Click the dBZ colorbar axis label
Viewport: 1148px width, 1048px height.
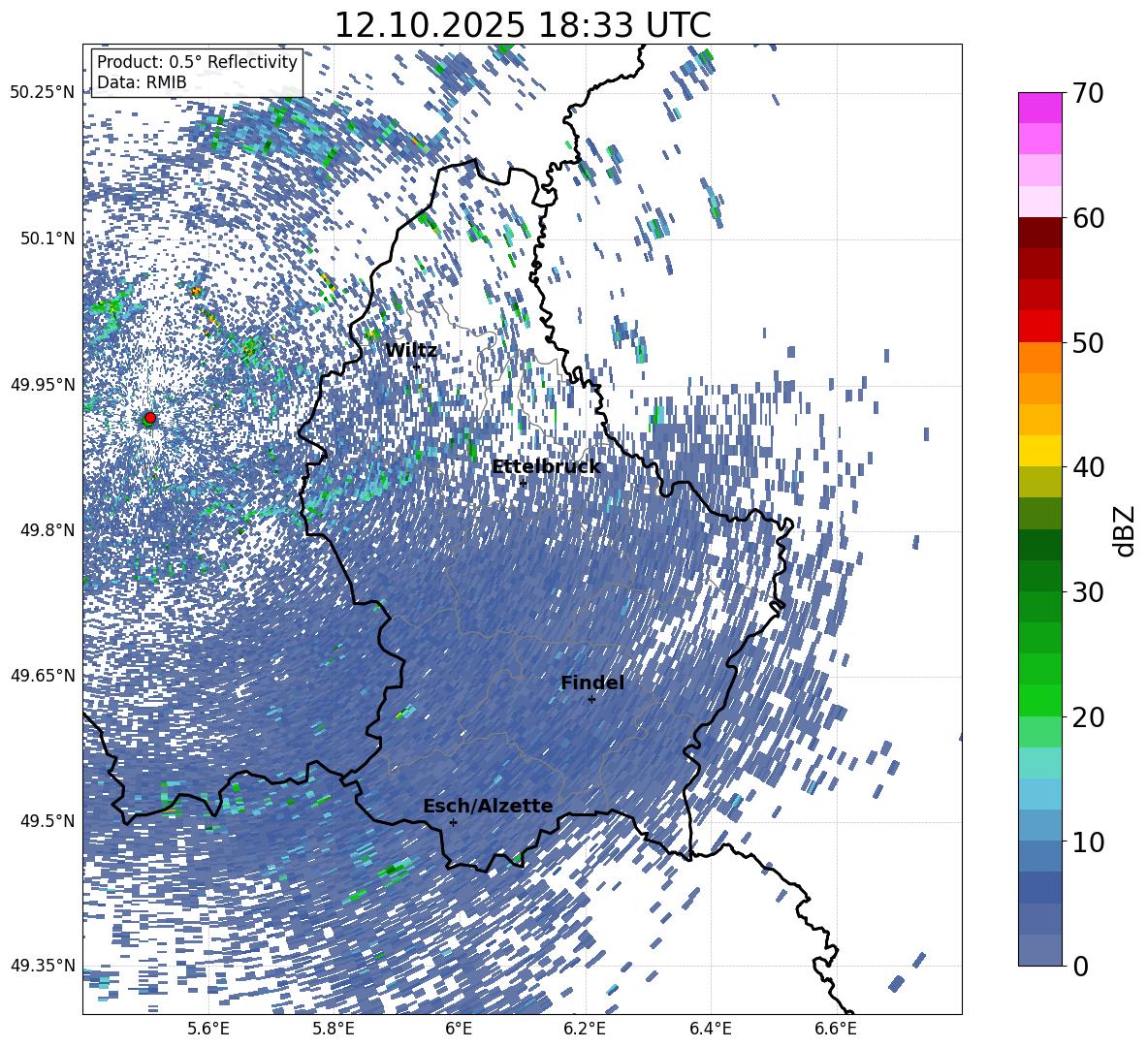(1125, 530)
